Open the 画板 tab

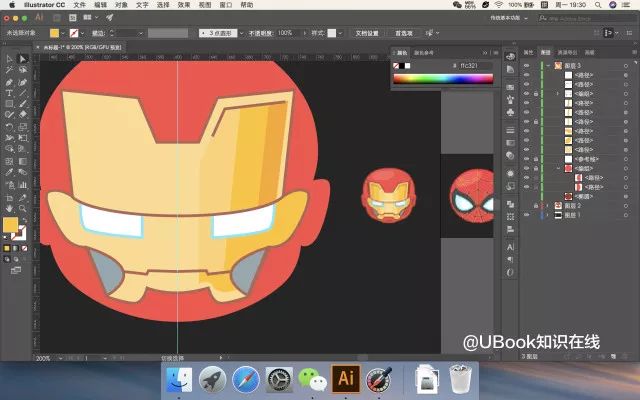(x=589, y=52)
